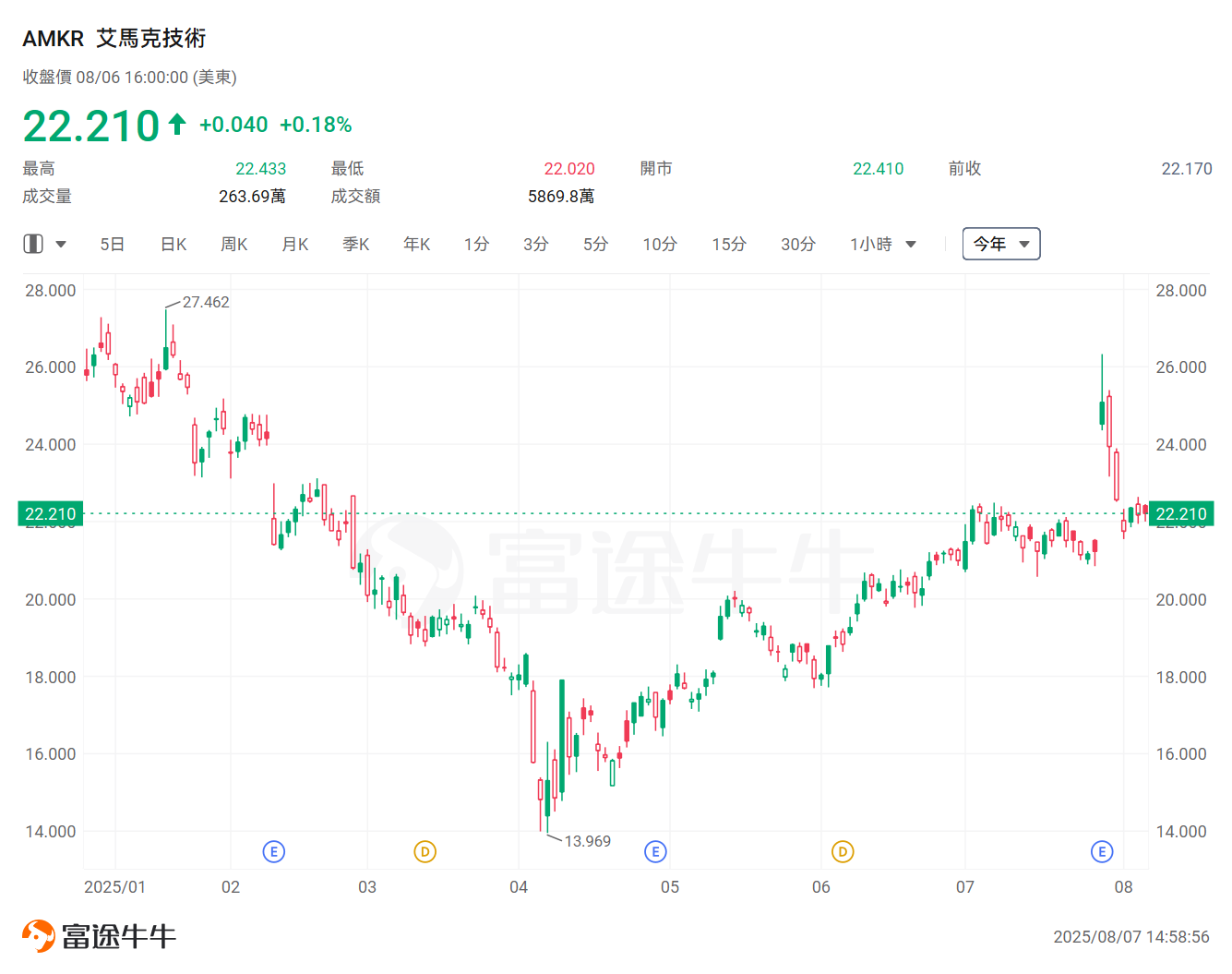
Task: Select the 年K period
Action: 416,243
